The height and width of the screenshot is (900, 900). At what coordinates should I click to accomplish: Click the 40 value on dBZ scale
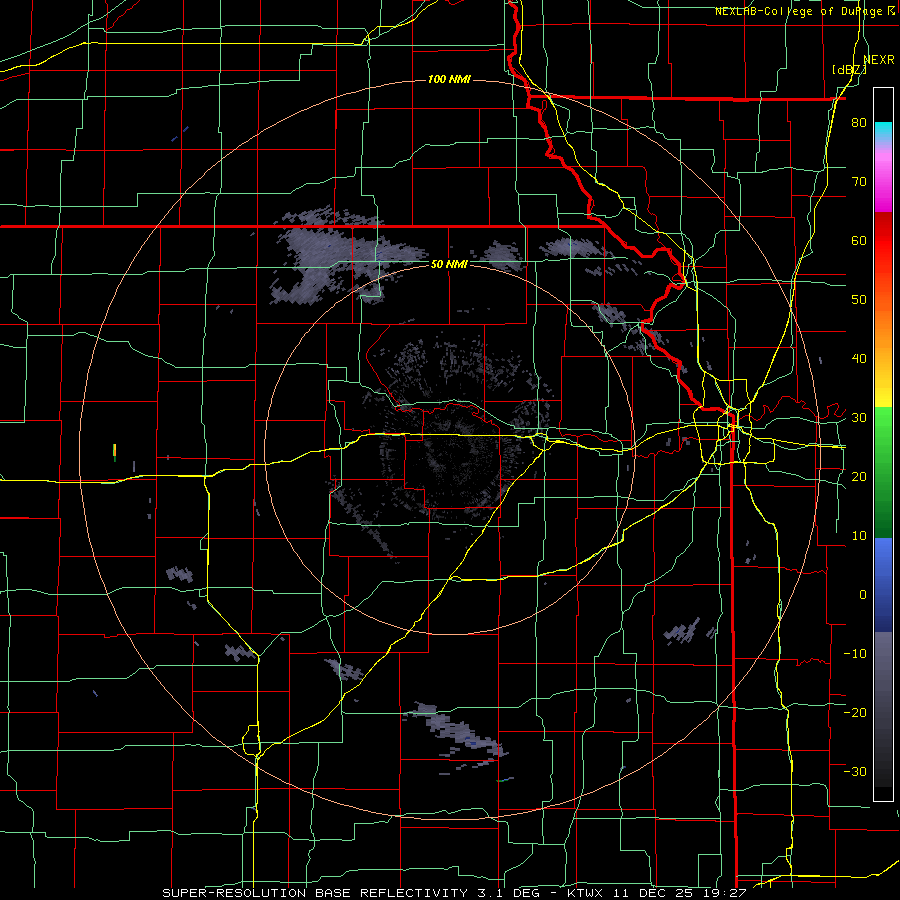point(859,359)
